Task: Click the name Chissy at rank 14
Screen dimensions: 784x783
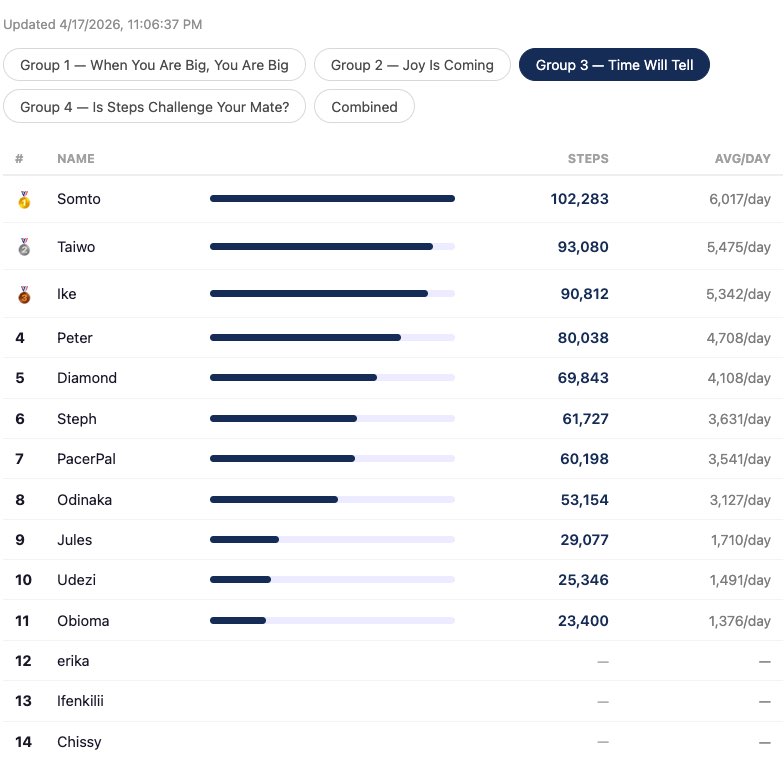Action: pos(79,742)
